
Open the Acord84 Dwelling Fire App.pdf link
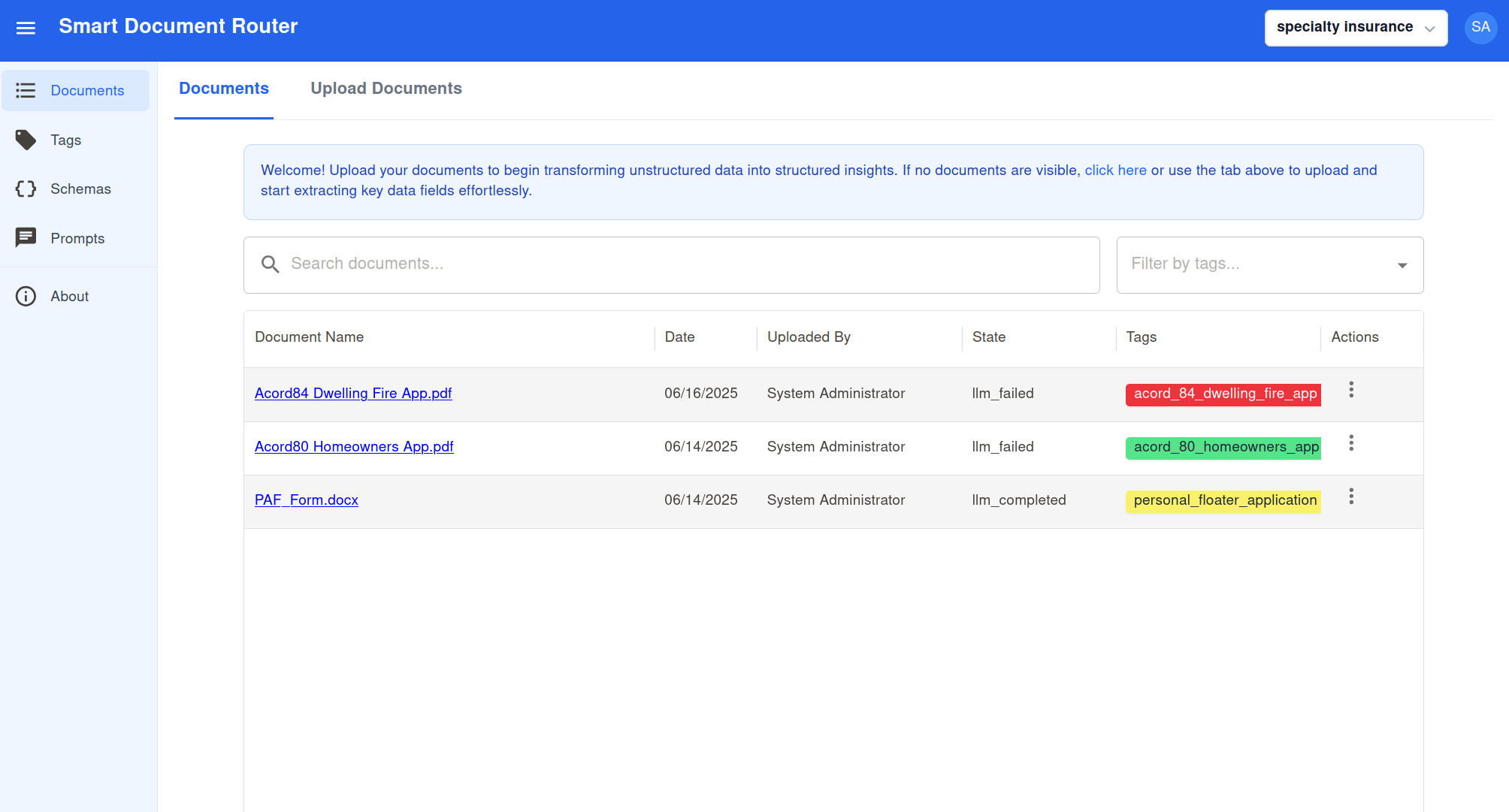tap(352, 394)
